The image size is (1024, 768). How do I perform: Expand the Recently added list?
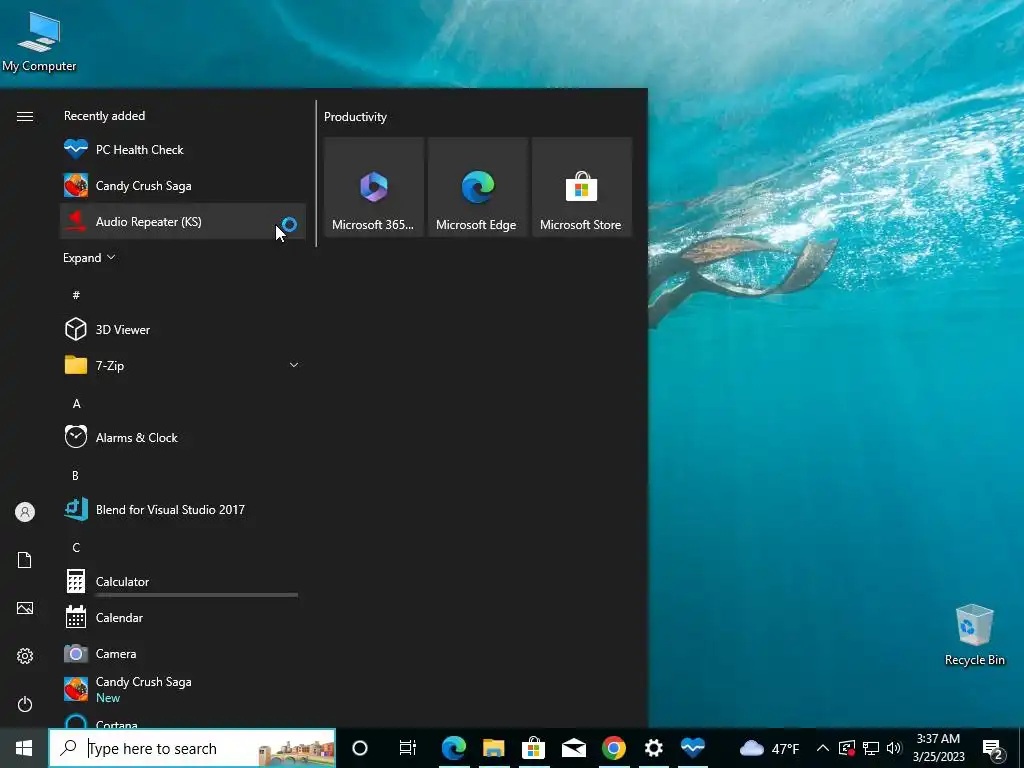[89, 258]
